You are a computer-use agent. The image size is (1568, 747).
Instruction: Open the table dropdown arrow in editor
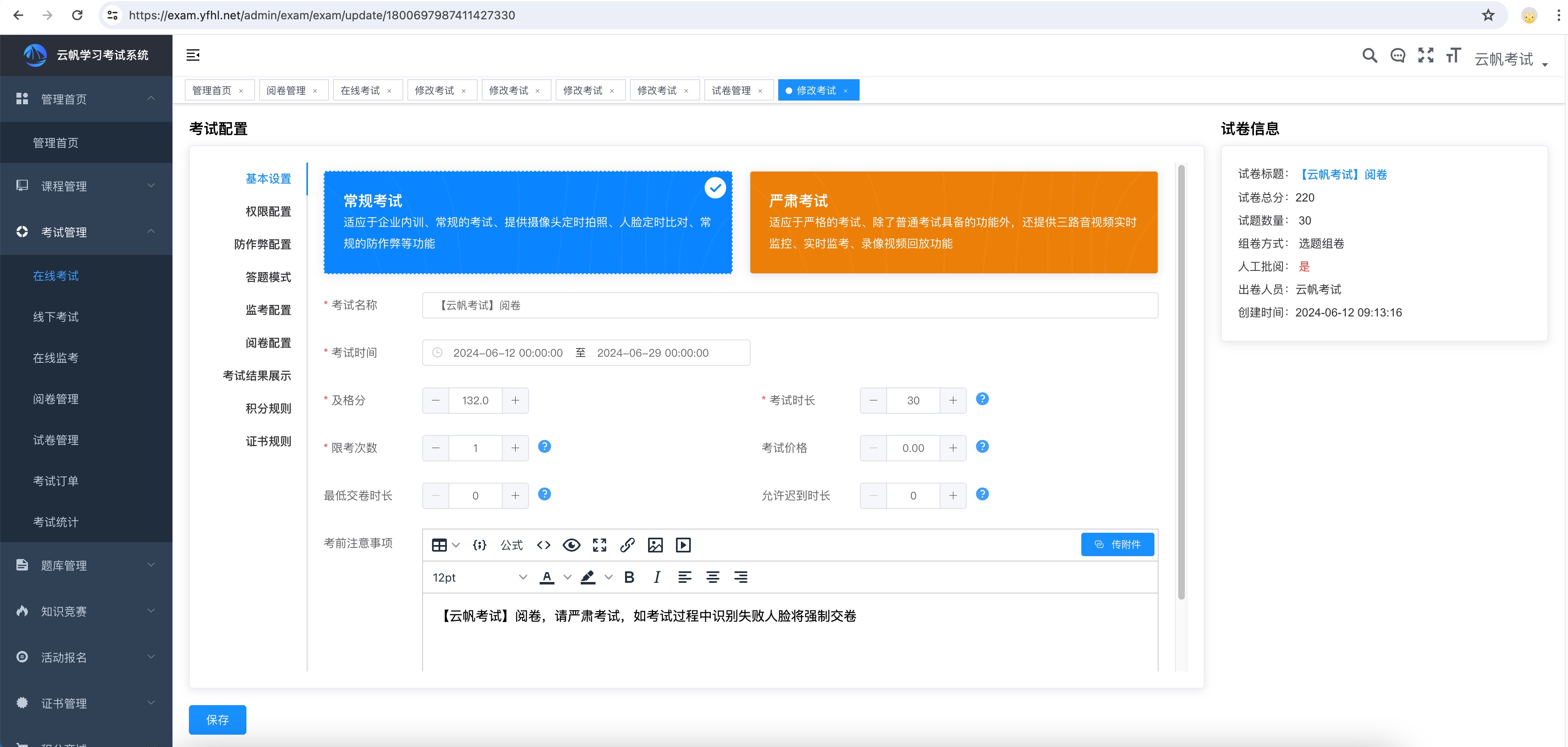456,545
